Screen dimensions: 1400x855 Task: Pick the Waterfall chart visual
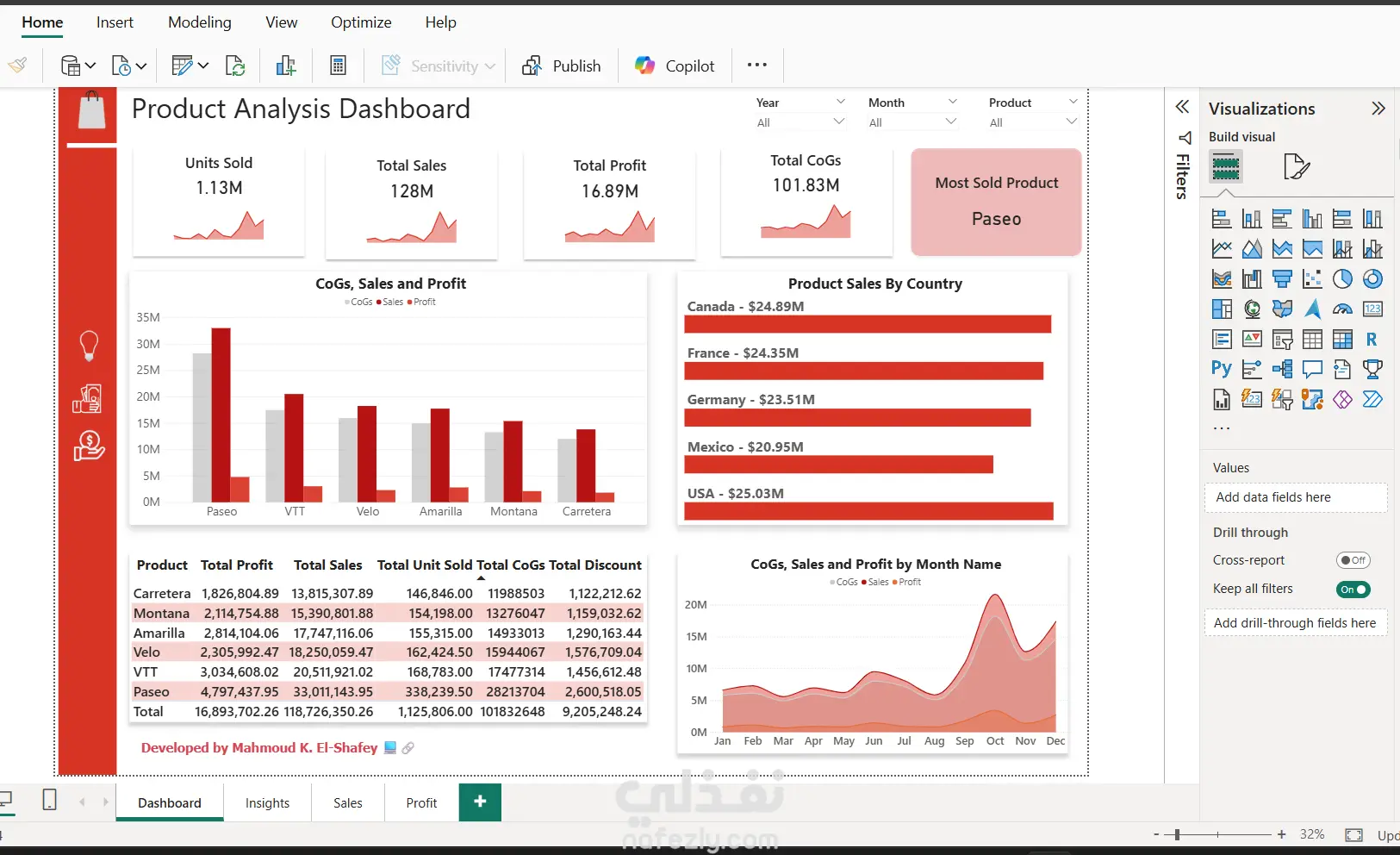(1252, 279)
